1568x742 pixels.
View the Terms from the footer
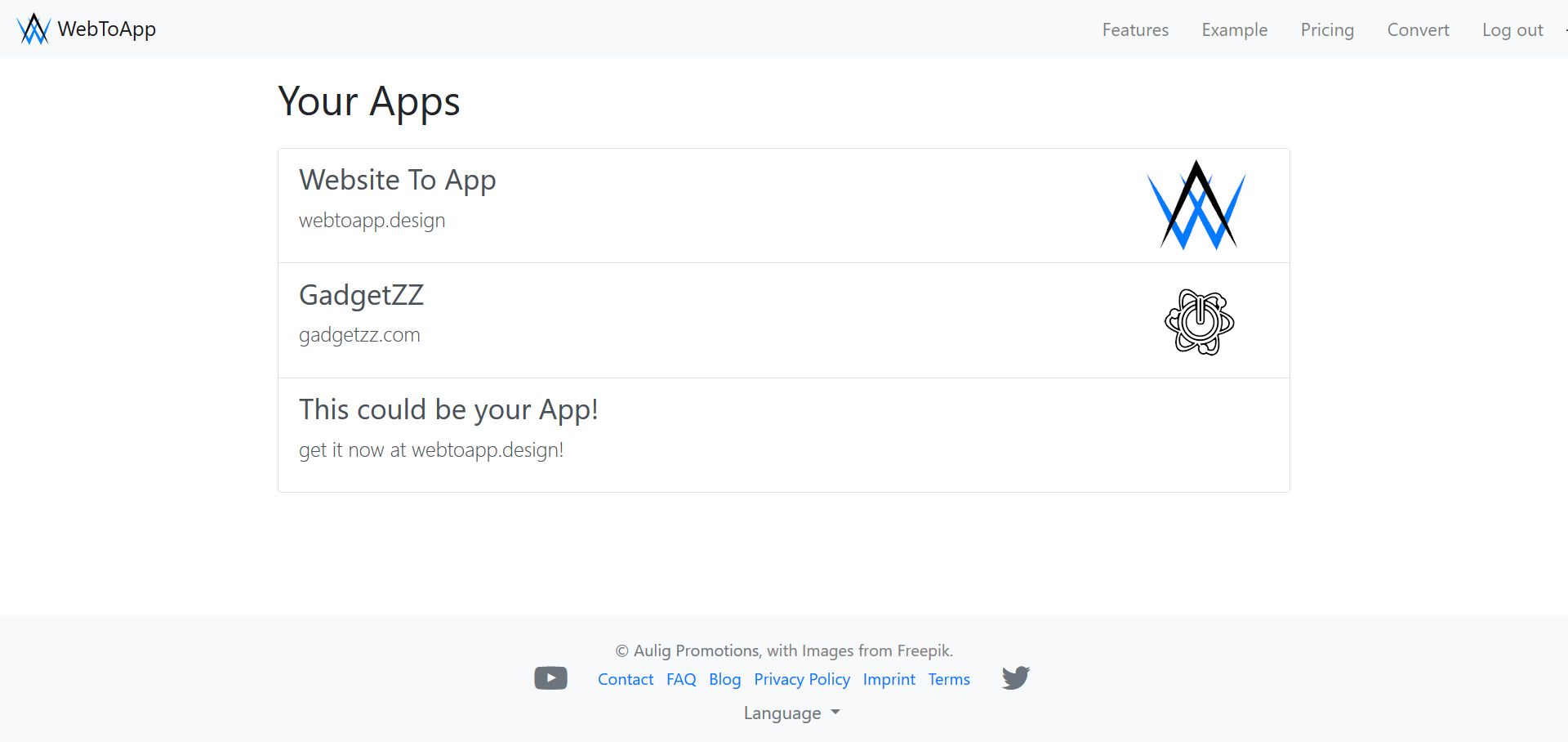[948, 679]
